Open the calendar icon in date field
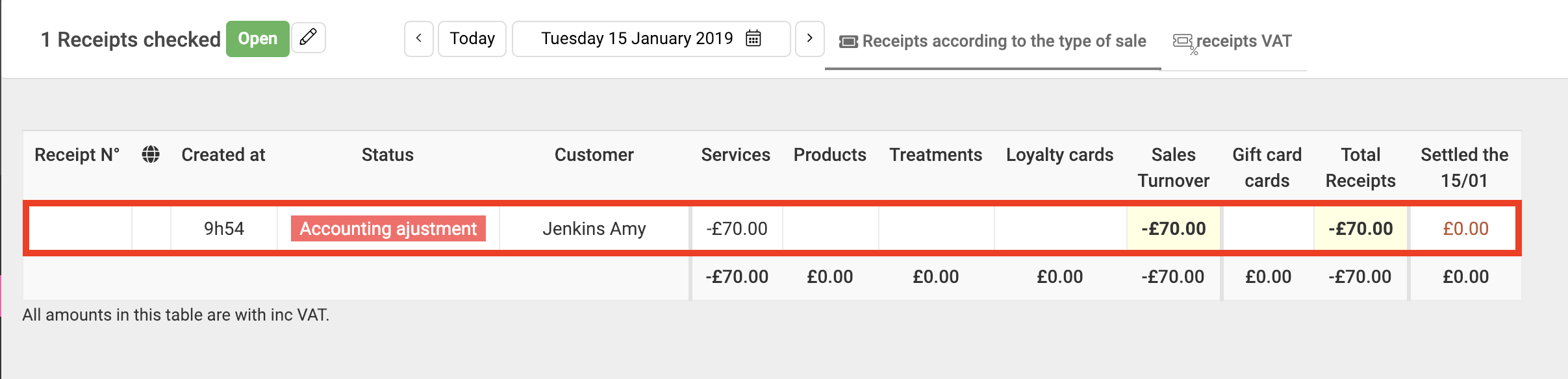The height and width of the screenshot is (379, 1568). [753, 38]
